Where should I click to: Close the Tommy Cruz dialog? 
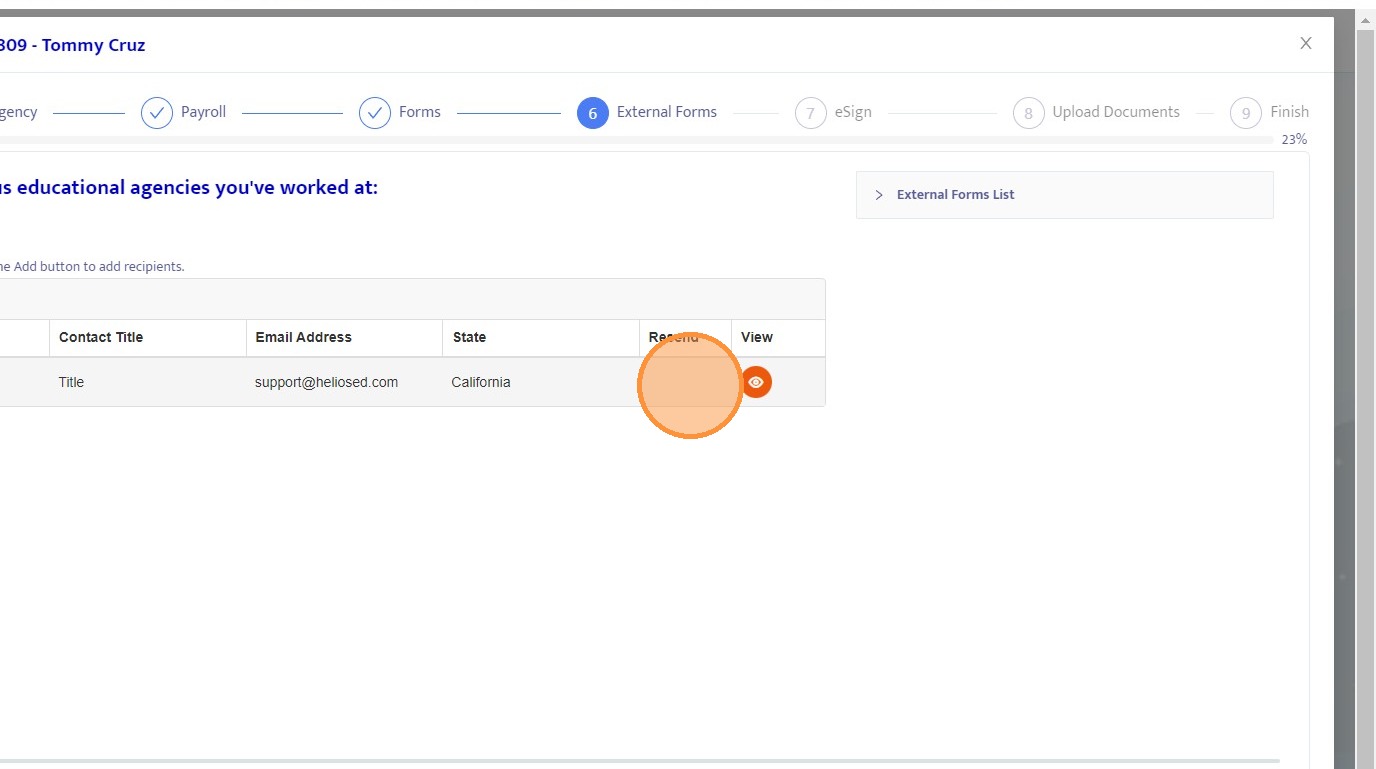(1305, 43)
